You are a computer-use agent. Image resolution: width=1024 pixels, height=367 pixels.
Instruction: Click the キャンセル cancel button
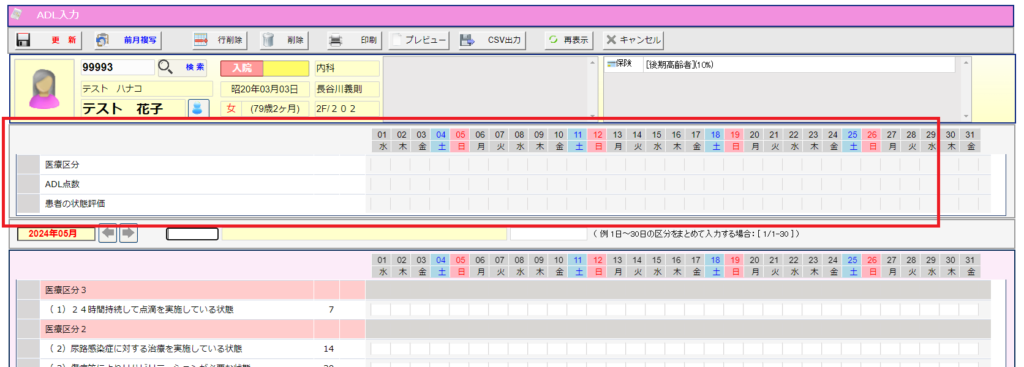tap(633, 40)
